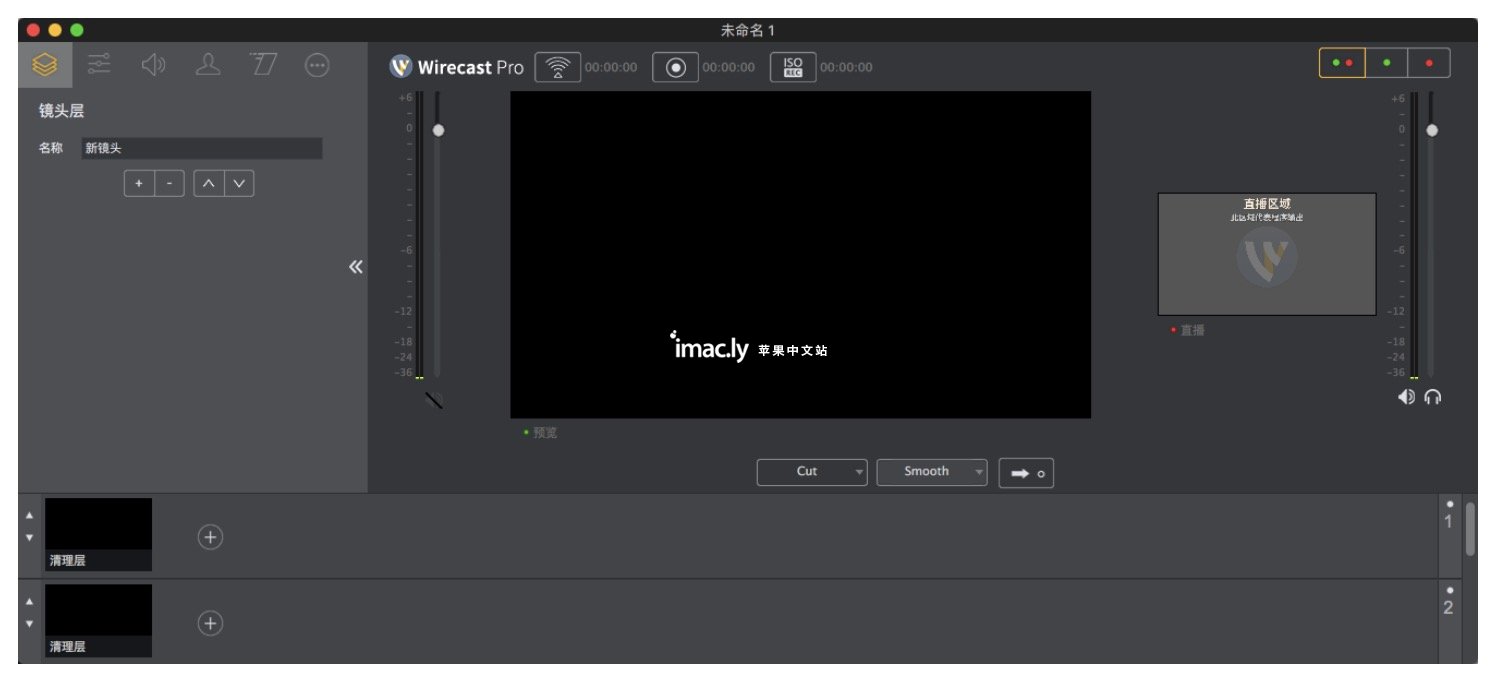Open the Cut transition dropdown
The image size is (1498, 696).
811,472
